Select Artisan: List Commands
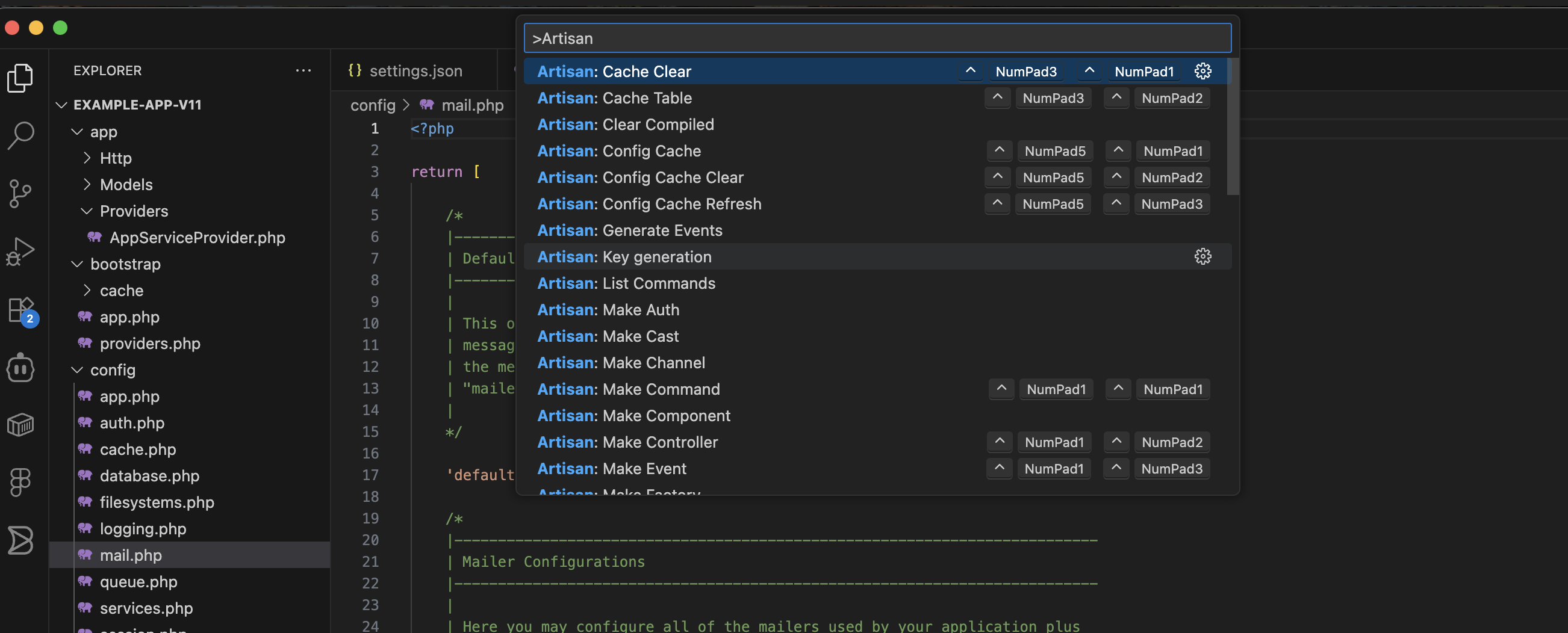 [877, 283]
